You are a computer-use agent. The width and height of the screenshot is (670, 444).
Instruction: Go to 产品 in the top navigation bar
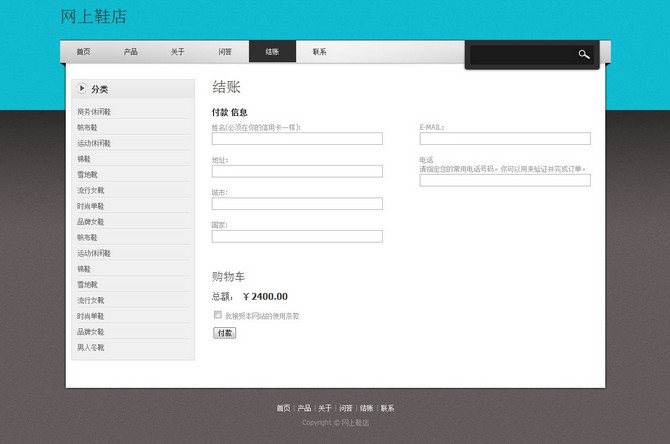coord(130,52)
